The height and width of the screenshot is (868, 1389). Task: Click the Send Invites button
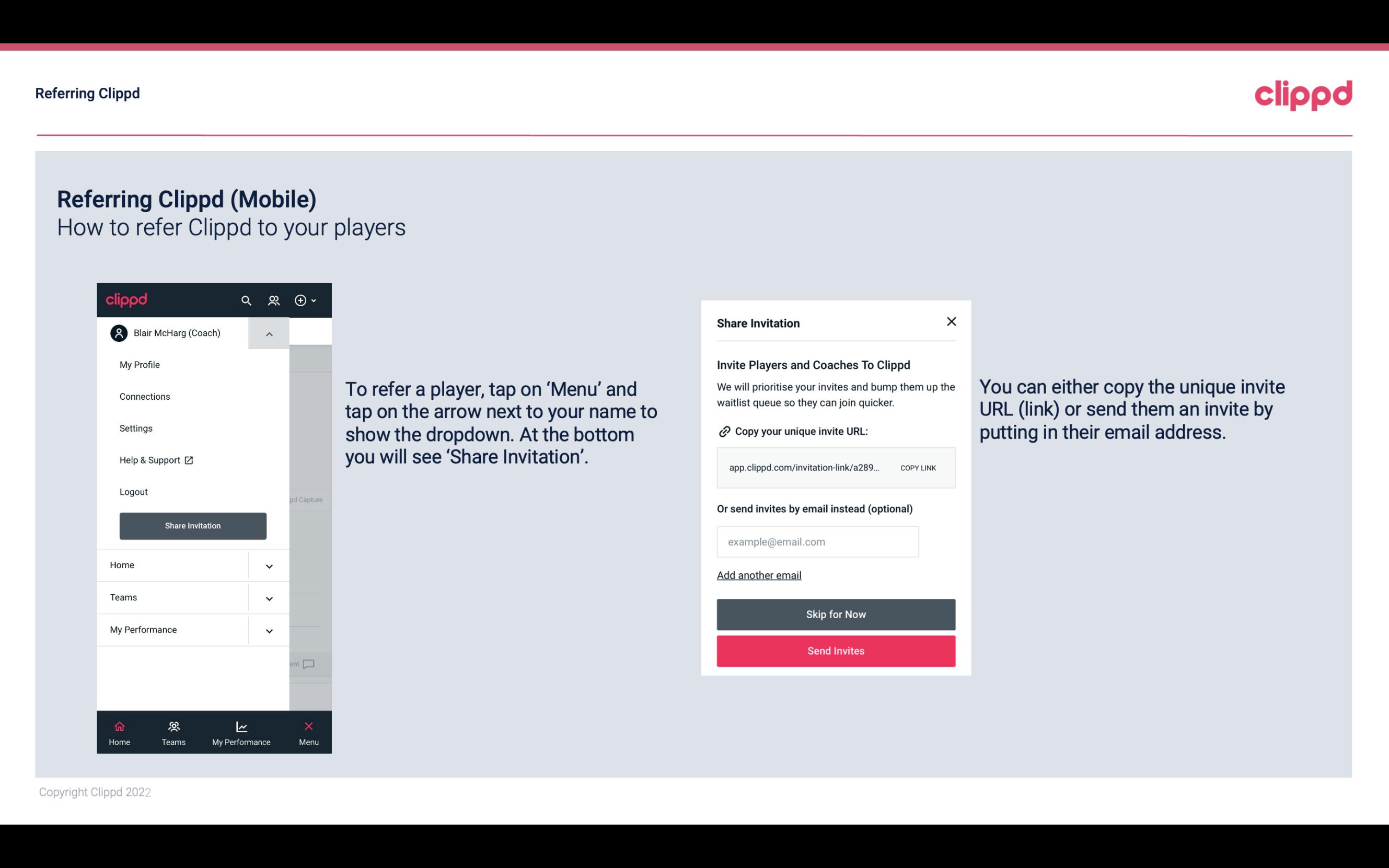836,651
